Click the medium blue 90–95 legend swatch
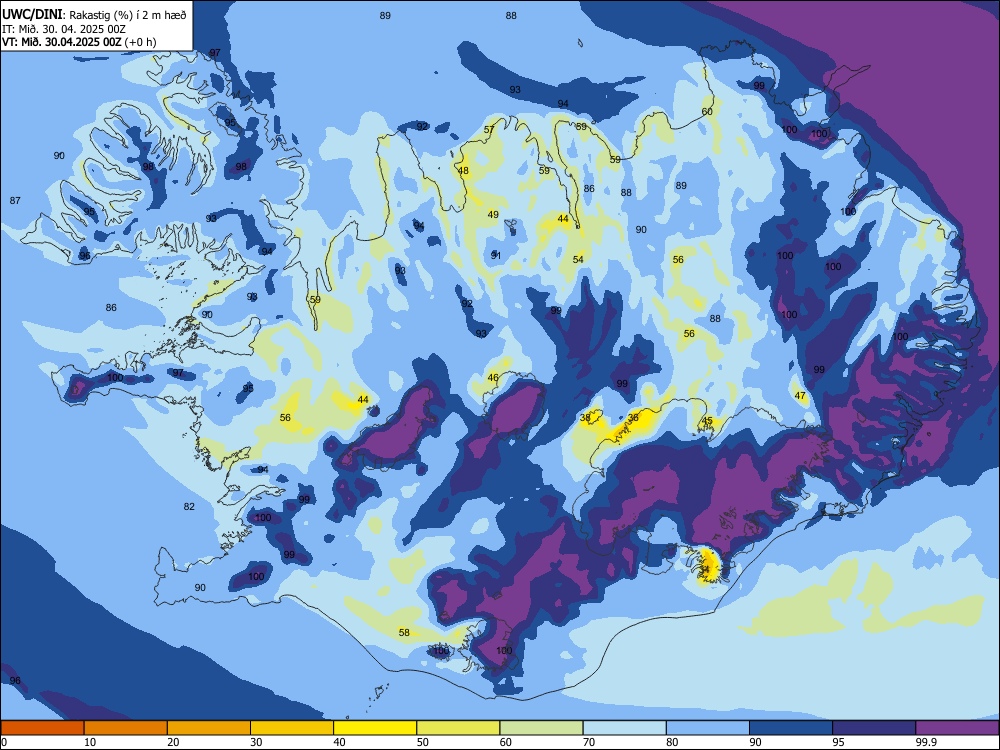Image resolution: width=1000 pixels, height=750 pixels. click(x=791, y=728)
